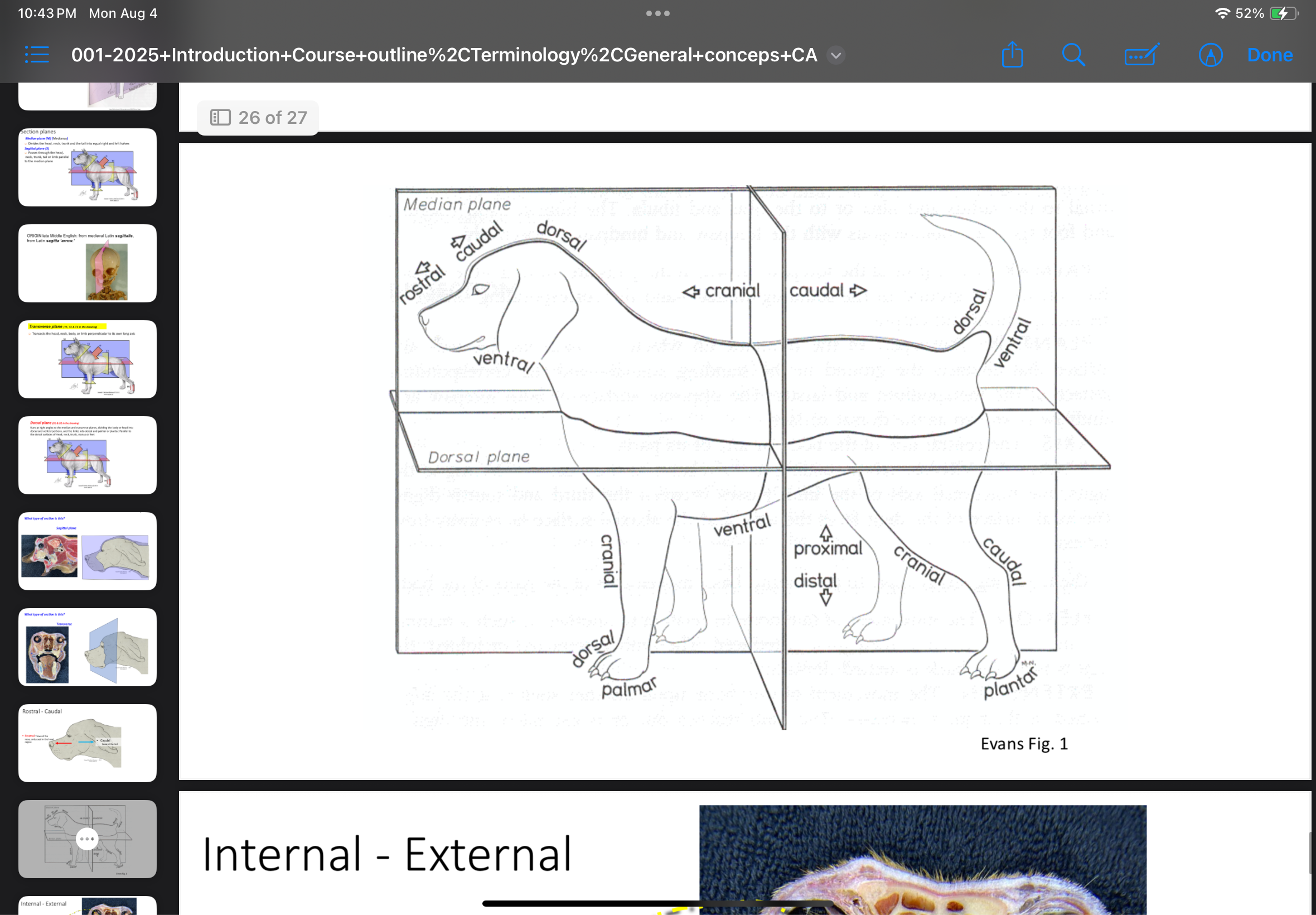Tap the battery indicator icon
This screenshot has width=1316, height=915.
1283,13
